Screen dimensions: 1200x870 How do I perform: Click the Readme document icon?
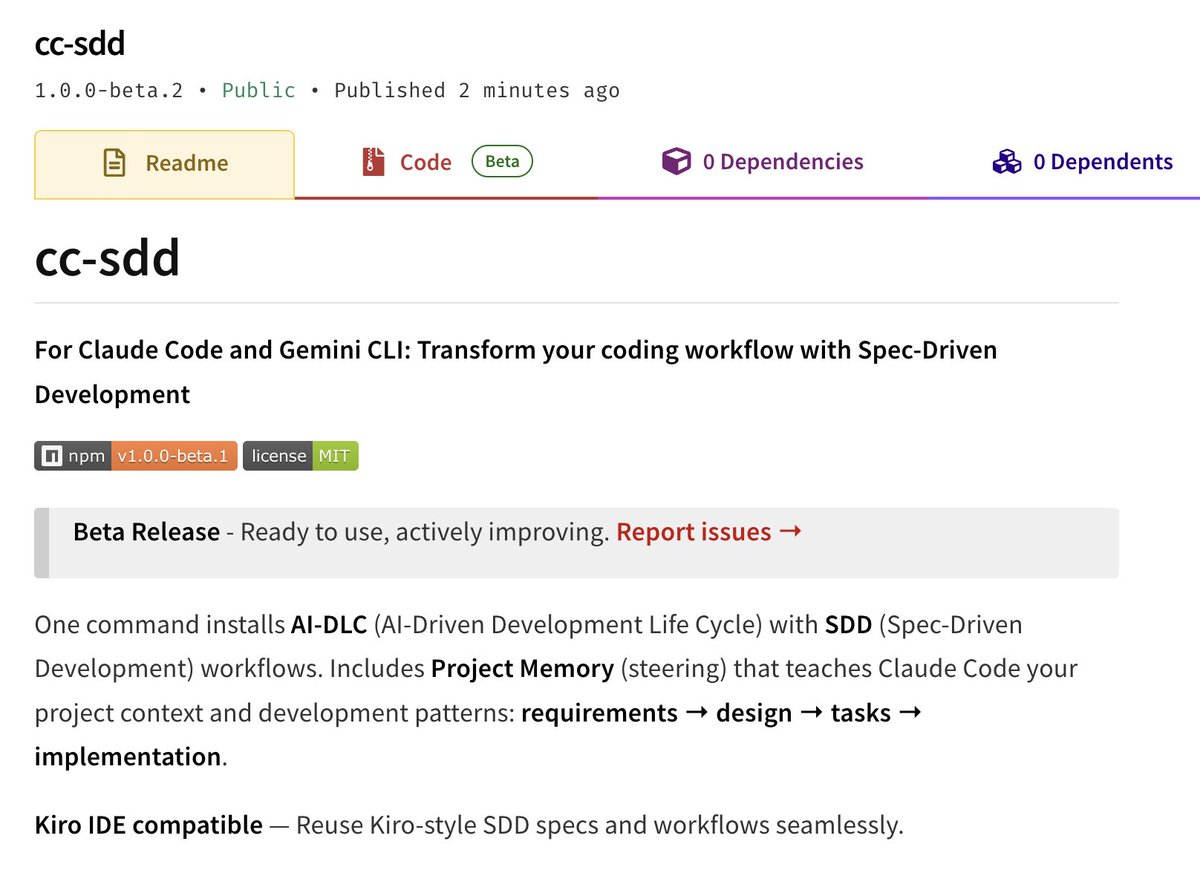pyautogui.click(x=115, y=163)
